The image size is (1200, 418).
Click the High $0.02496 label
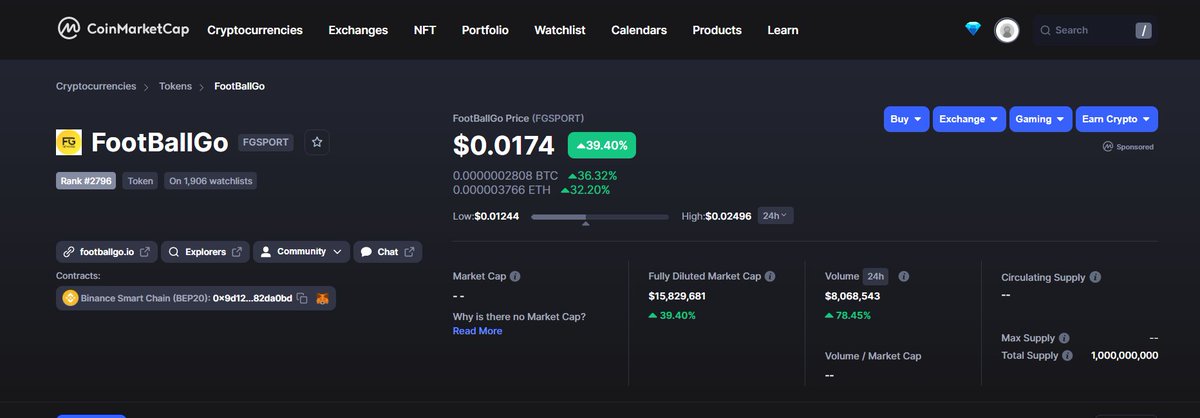717,216
